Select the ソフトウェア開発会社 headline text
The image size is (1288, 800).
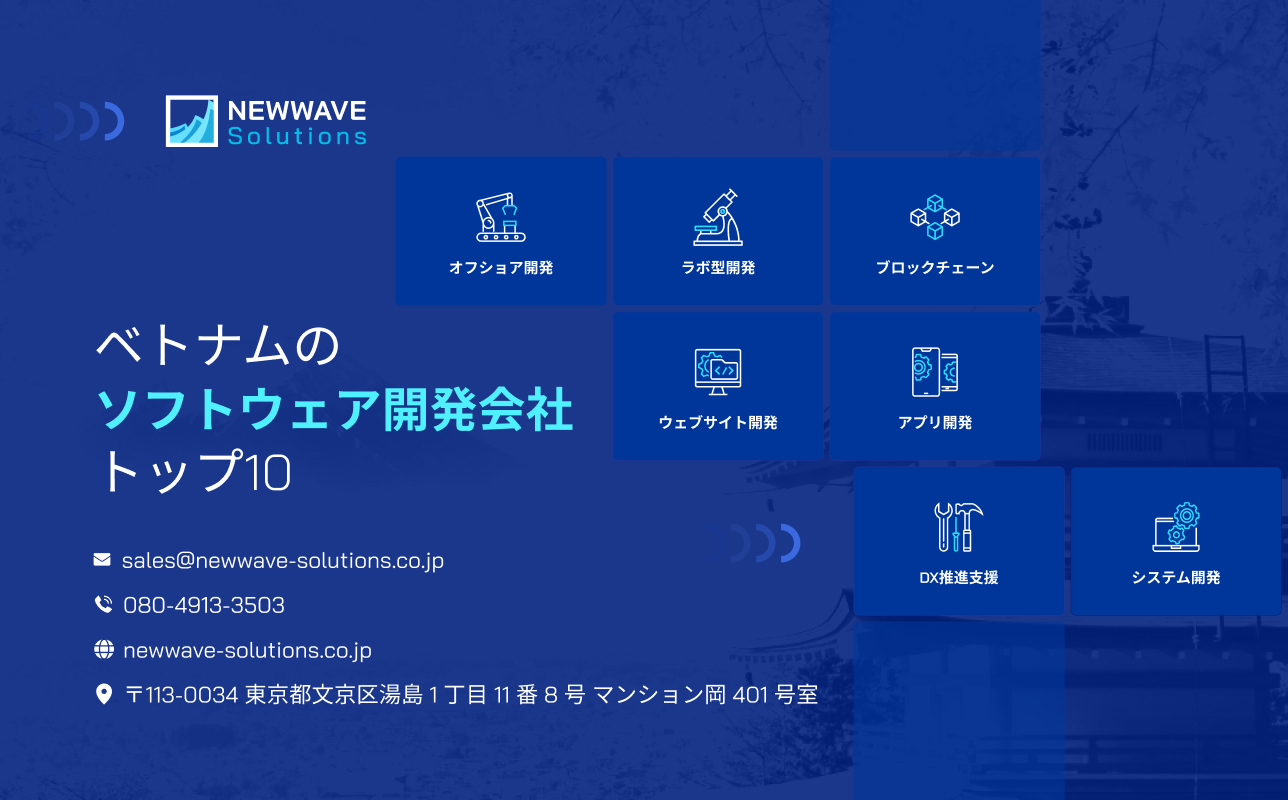(337, 409)
